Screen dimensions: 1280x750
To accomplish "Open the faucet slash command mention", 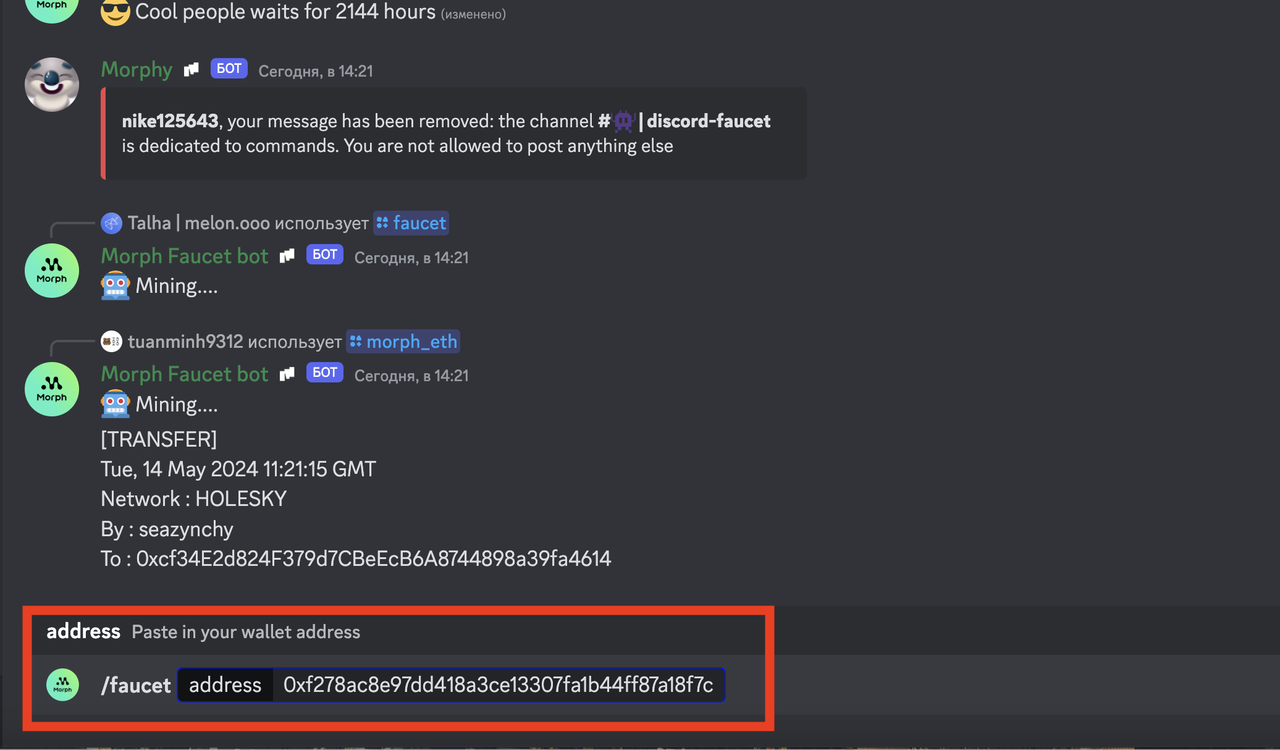I will pyautogui.click(x=411, y=223).
